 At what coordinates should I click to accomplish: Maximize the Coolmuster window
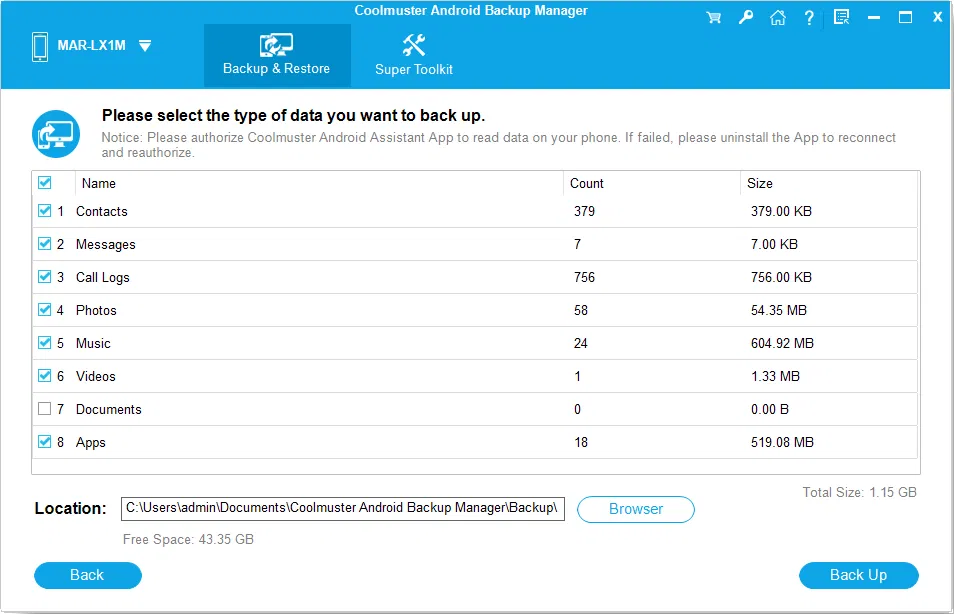905,17
